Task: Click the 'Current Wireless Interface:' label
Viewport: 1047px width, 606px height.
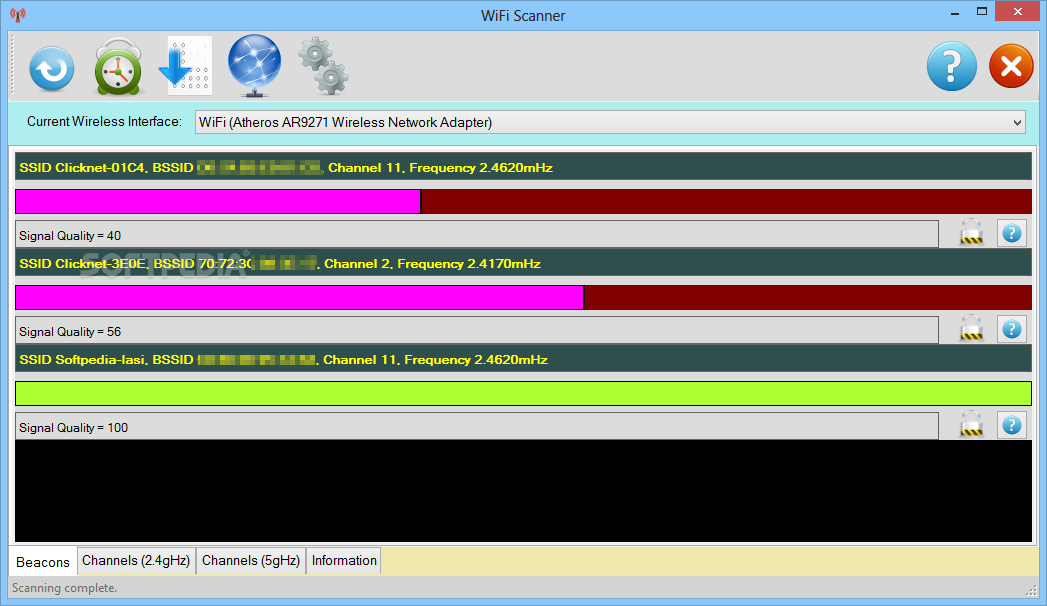Action: [x=104, y=121]
